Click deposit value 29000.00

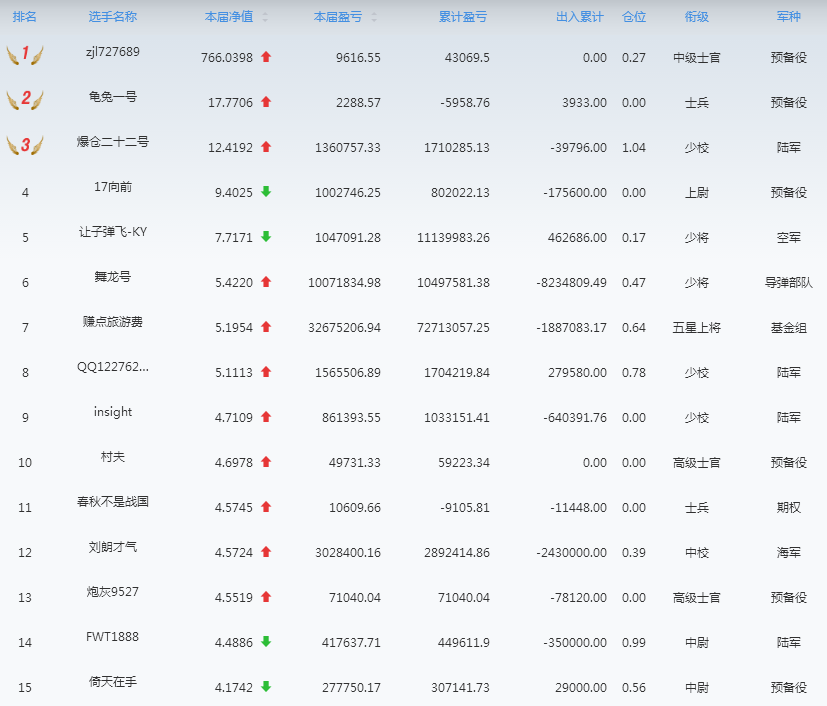[581, 688]
